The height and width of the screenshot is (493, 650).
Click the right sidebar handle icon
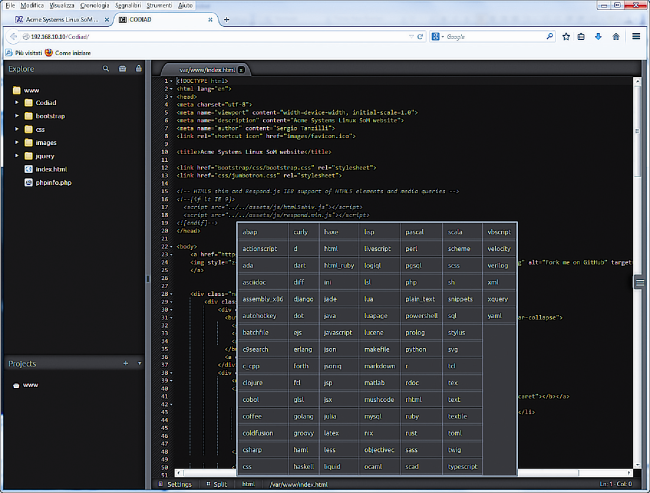click(640, 283)
